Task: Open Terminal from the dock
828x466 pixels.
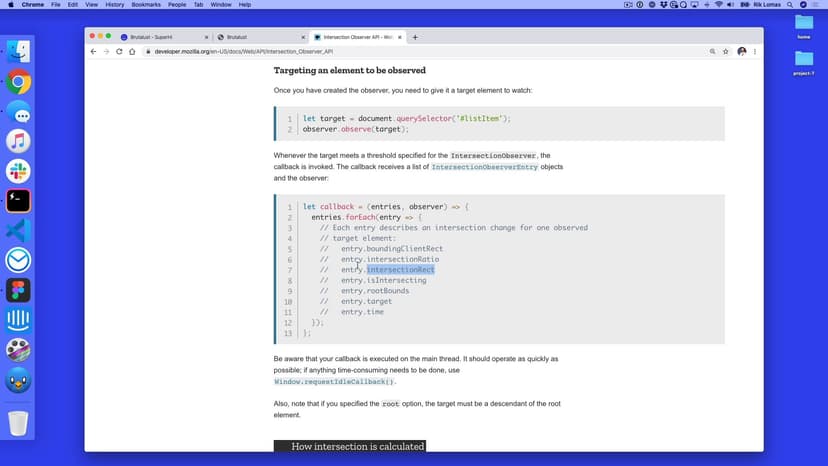Action: (x=18, y=200)
